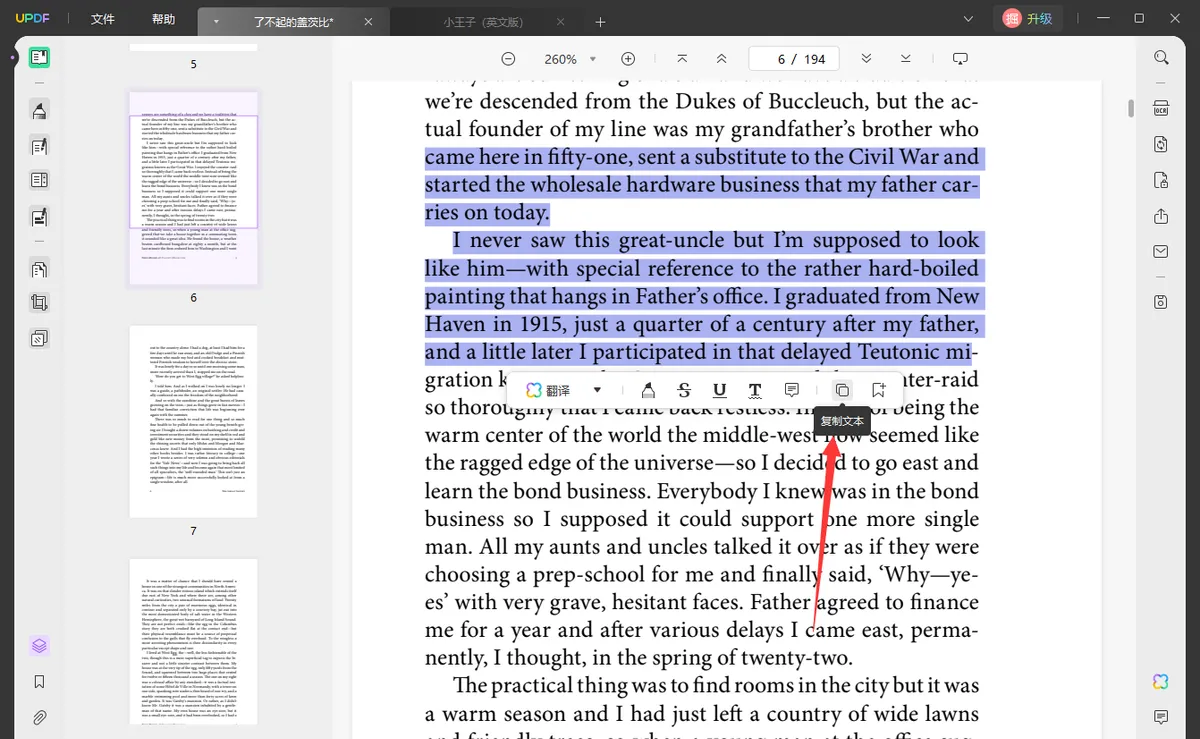Open the Bookmarks panel icon in left sidebar
The height and width of the screenshot is (739, 1200).
click(x=40, y=682)
